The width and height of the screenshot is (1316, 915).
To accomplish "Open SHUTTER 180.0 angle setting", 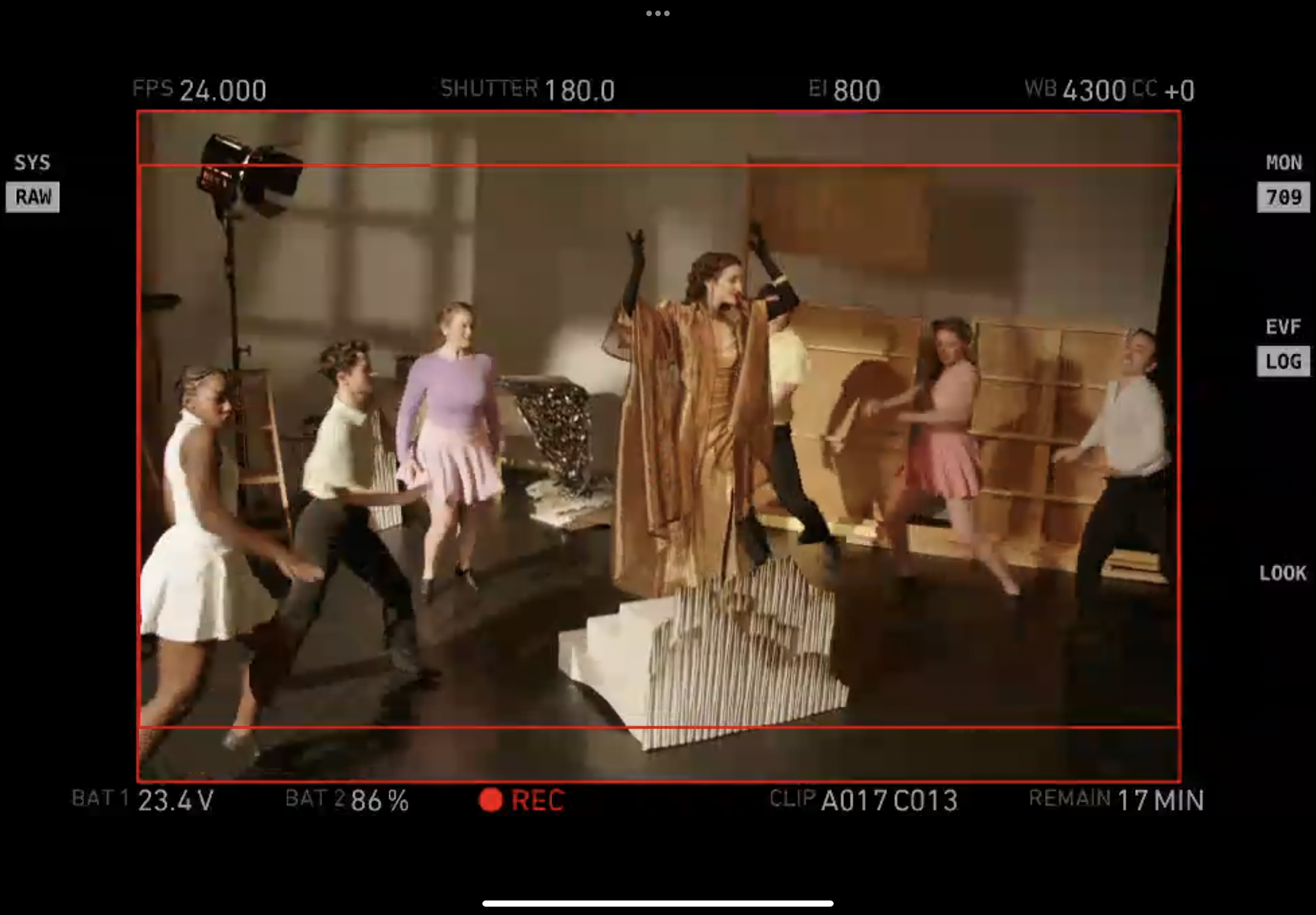I will pyautogui.click(x=527, y=90).
